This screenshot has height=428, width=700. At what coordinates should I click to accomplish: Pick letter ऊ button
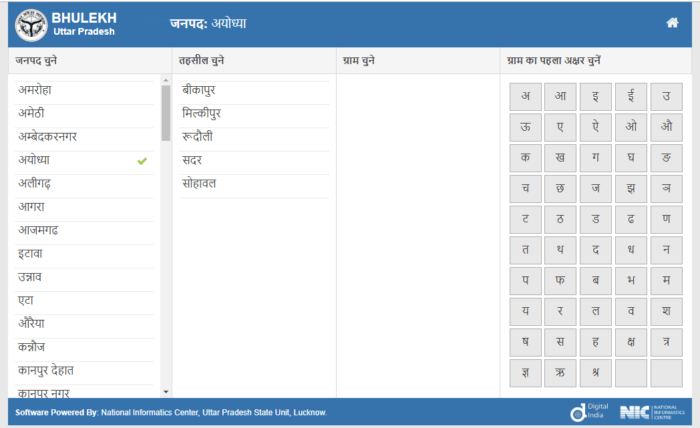pyautogui.click(x=525, y=127)
